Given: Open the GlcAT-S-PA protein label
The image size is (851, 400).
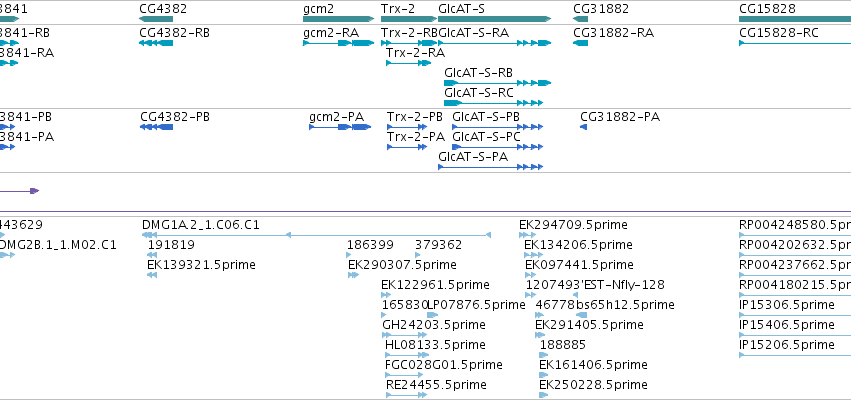Looking at the screenshot, I should click(473, 157).
